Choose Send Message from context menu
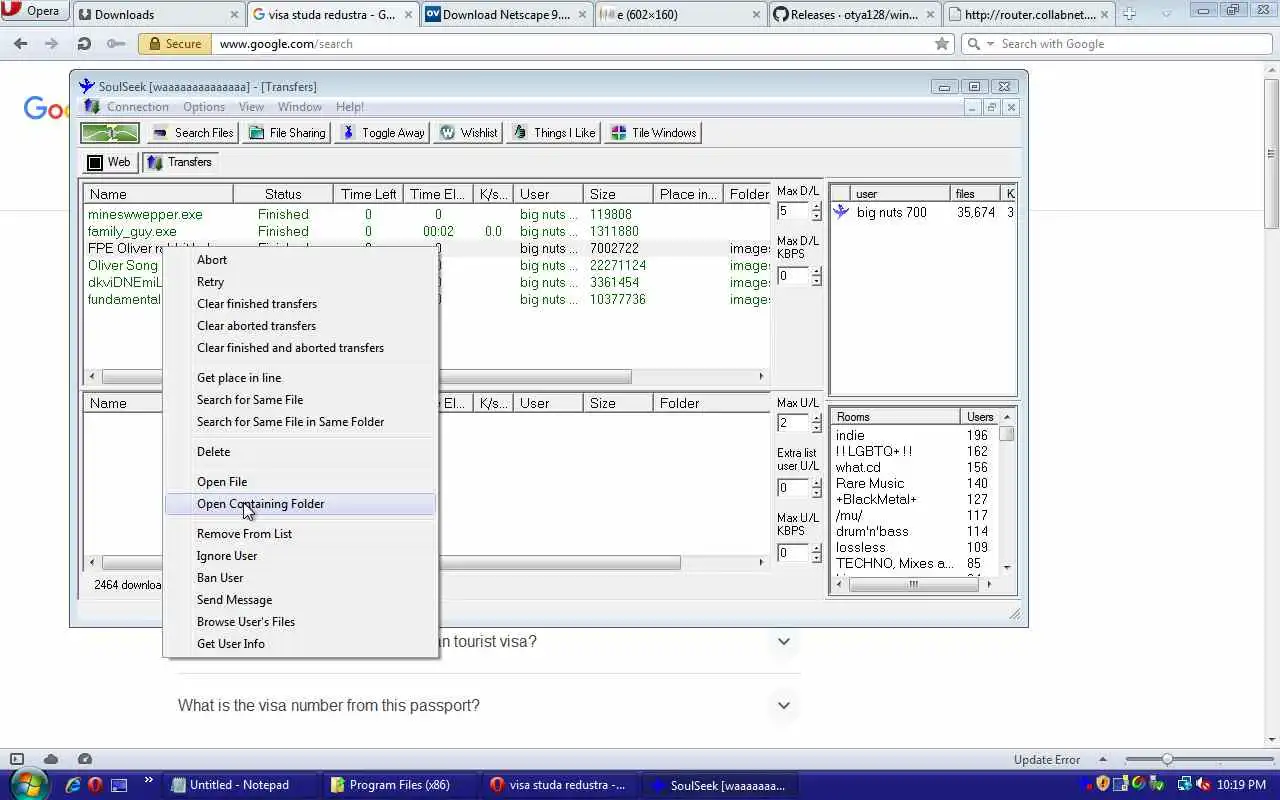 point(300,600)
